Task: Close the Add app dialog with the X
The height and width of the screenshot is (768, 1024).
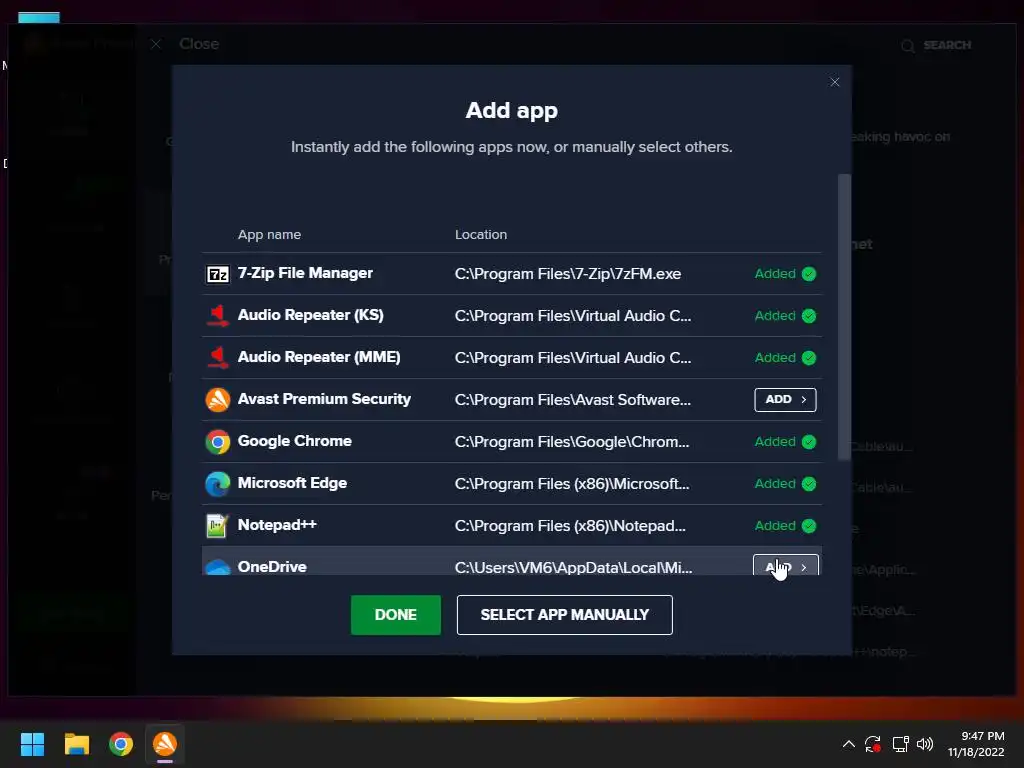Action: (x=835, y=82)
